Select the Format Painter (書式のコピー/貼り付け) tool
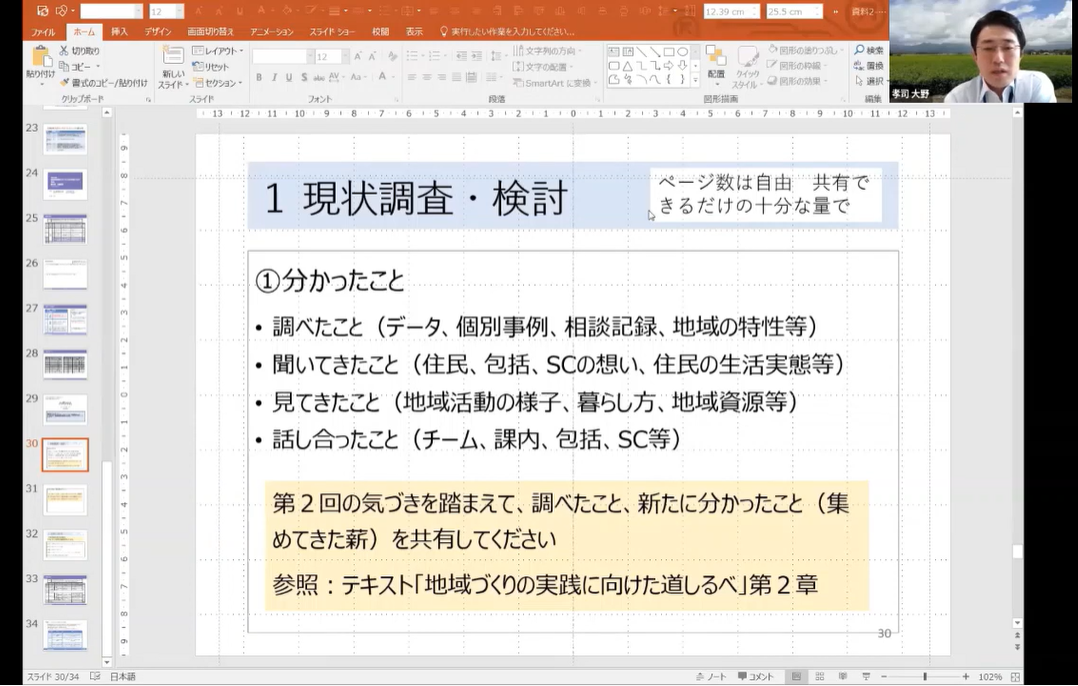This screenshot has height=686, width=1078. [x=64, y=83]
